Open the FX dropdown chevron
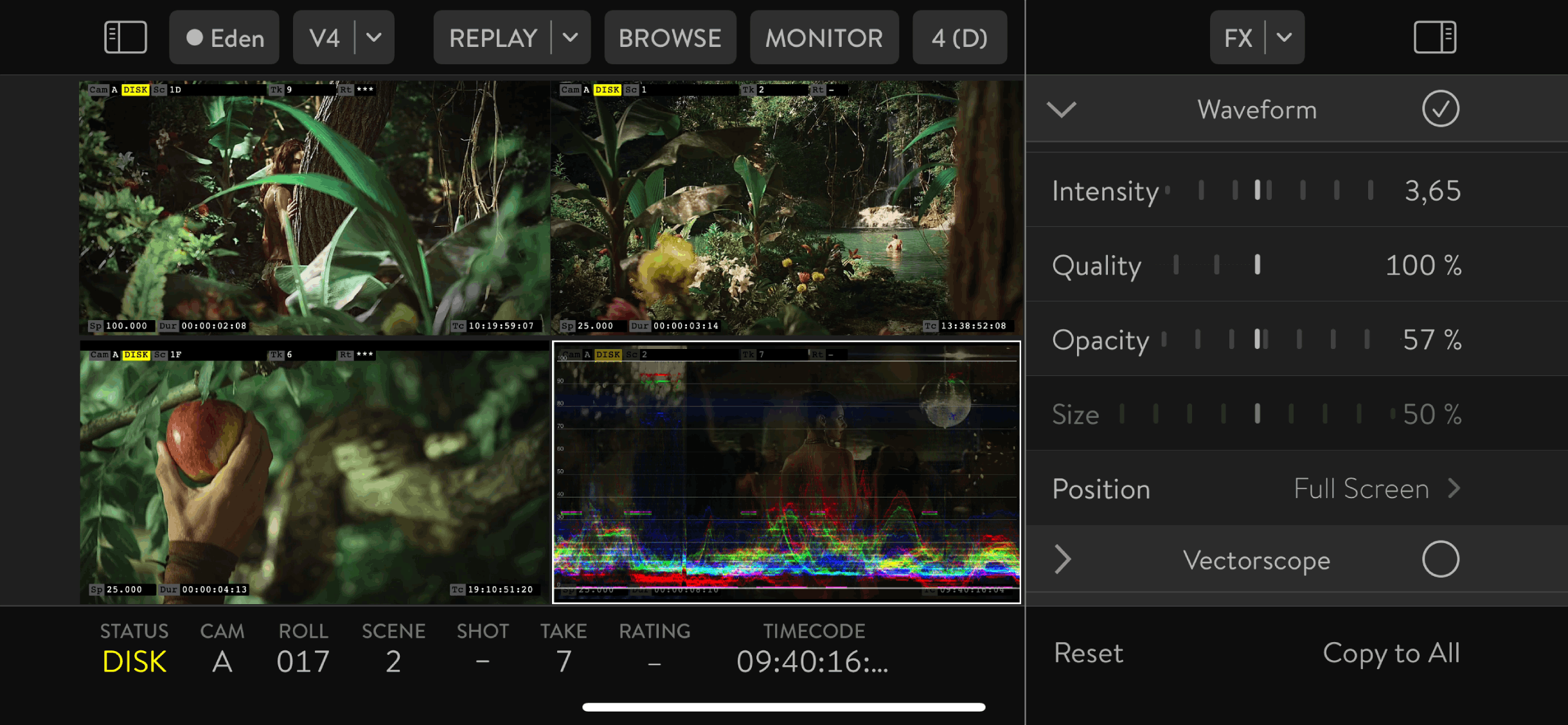The image size is (1568, 725). point(1284,37)
